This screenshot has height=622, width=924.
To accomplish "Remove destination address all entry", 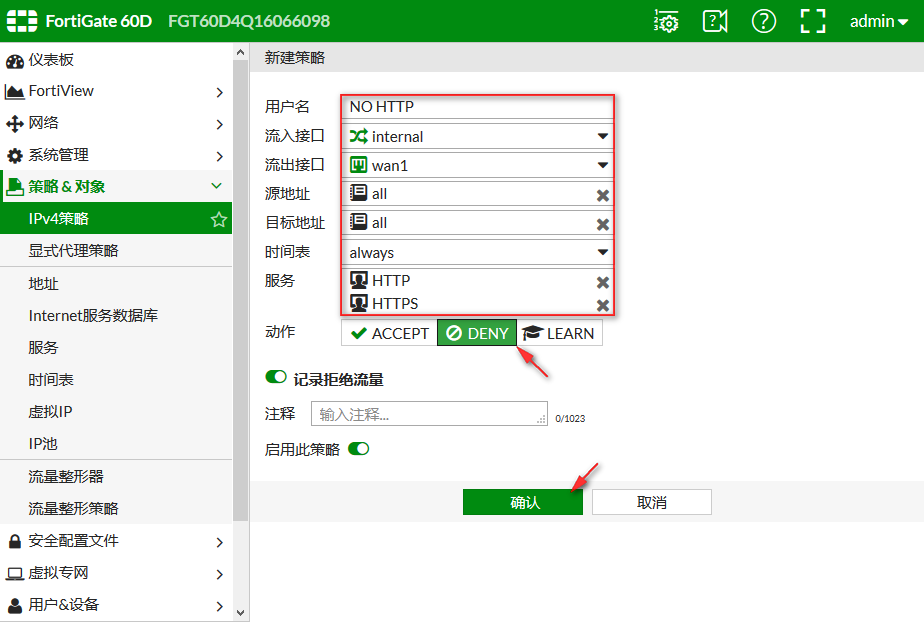I will tap(602, 224).
